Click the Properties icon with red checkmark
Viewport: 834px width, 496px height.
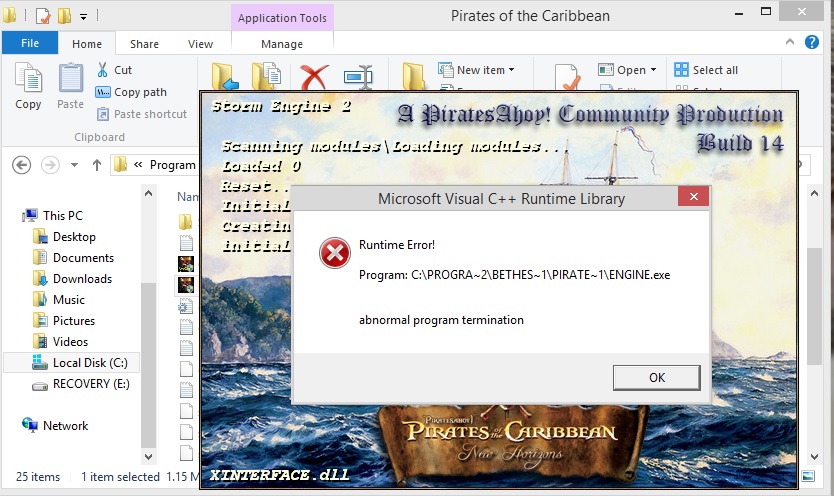pyautogui.click(x=567, y=77)
